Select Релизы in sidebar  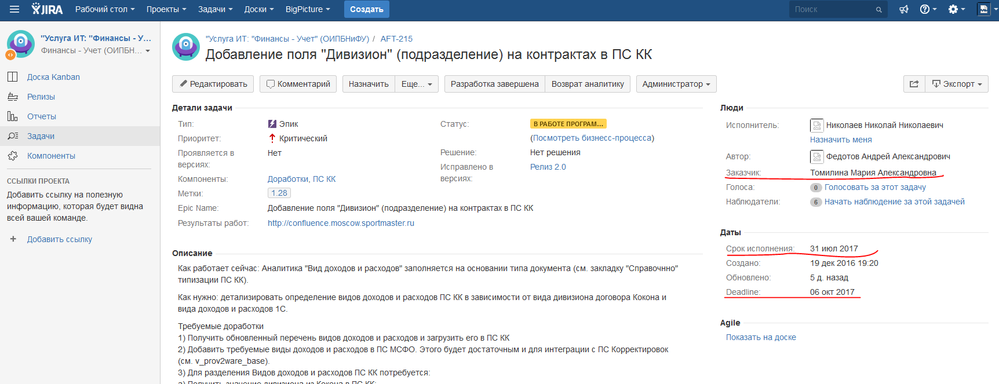(x=40, y=97)
